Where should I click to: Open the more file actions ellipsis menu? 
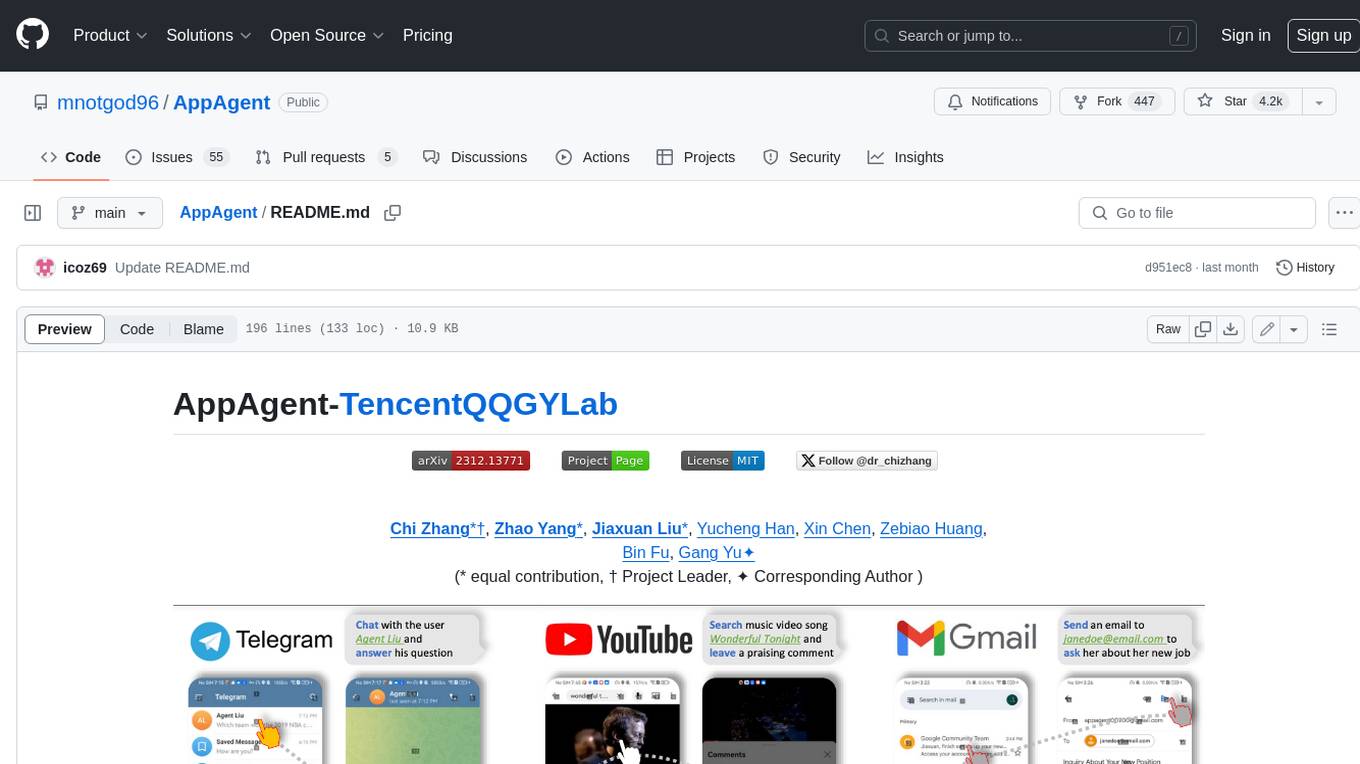(x=1344, y=213)
